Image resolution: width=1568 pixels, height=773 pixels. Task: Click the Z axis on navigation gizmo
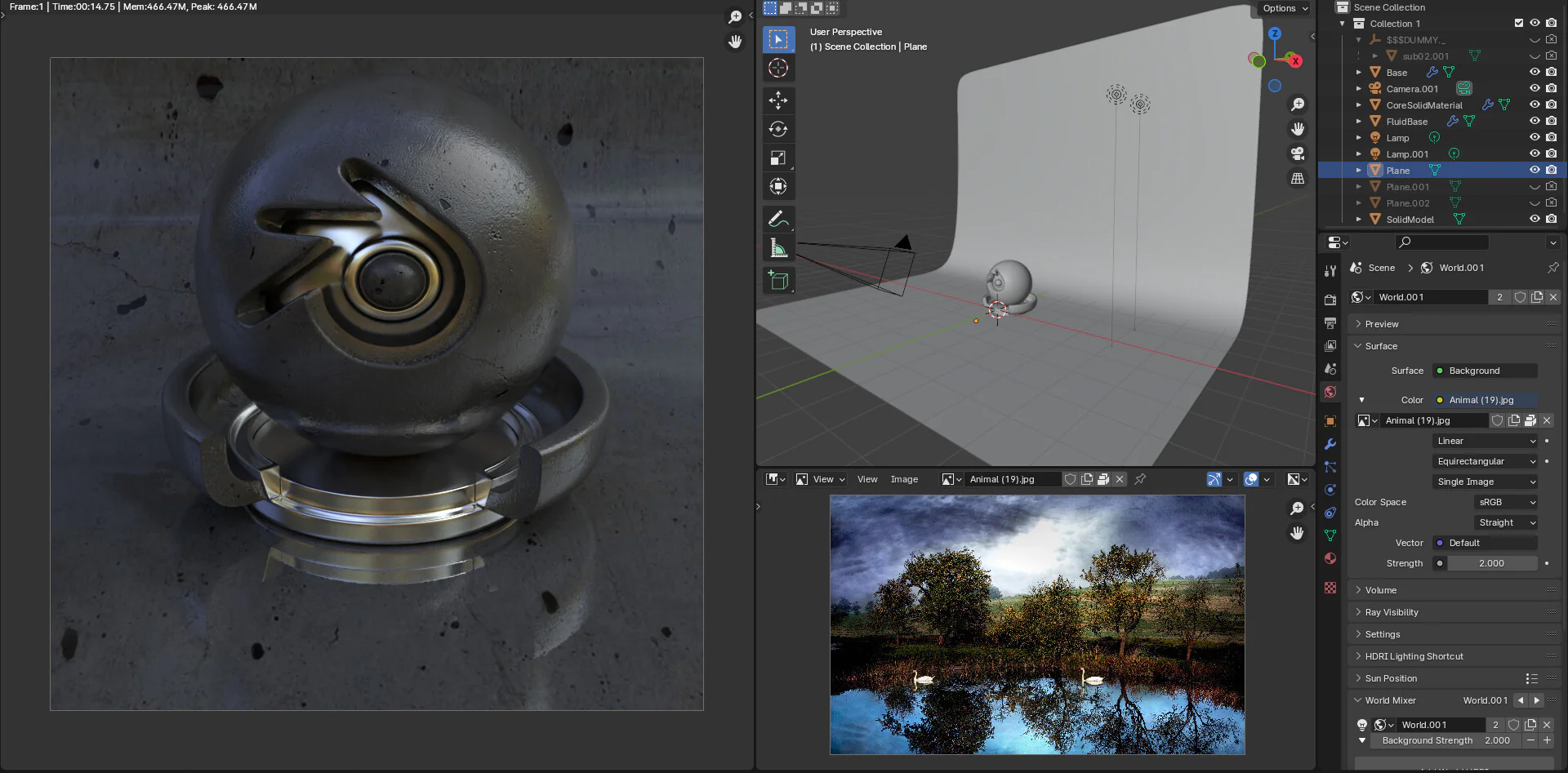click(1275, 33)
